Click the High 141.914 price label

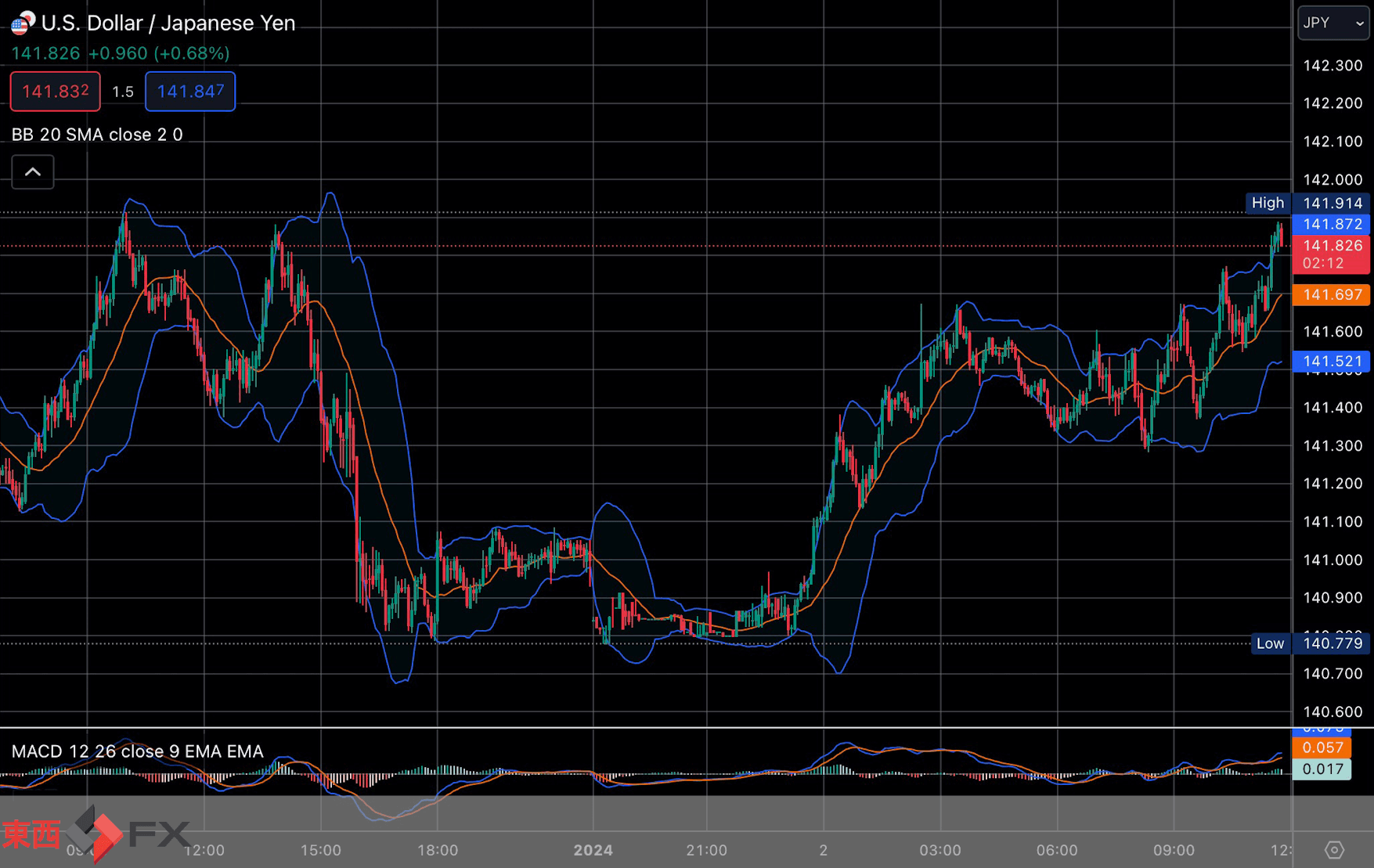1308,203
